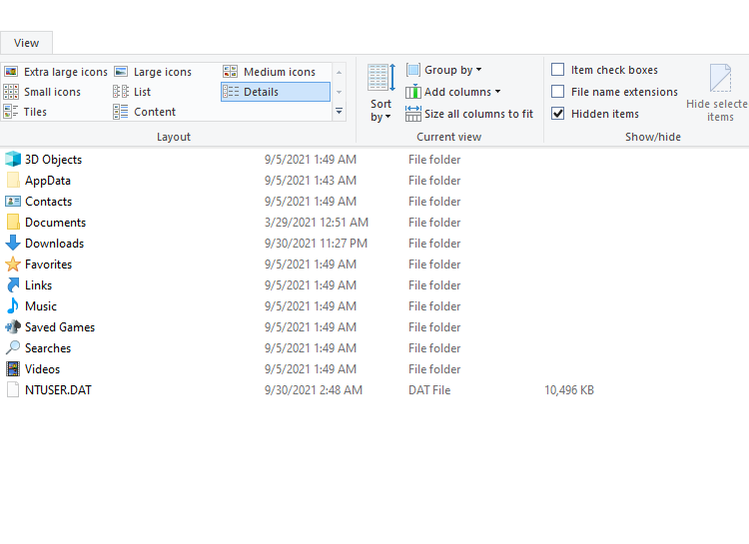Click the Saved Games icon
The image size is (749, 544).
13,327
